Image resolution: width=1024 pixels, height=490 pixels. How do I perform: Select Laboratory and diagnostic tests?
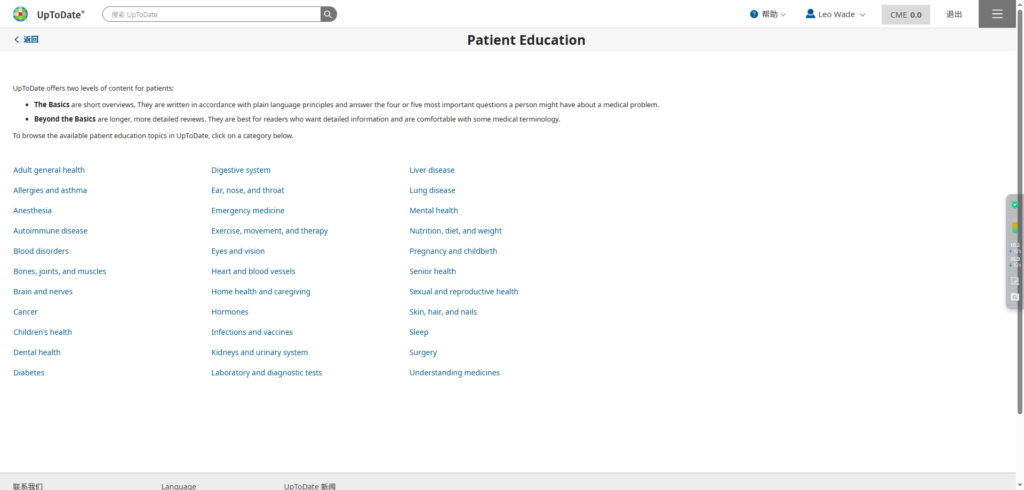pos(266,372)
